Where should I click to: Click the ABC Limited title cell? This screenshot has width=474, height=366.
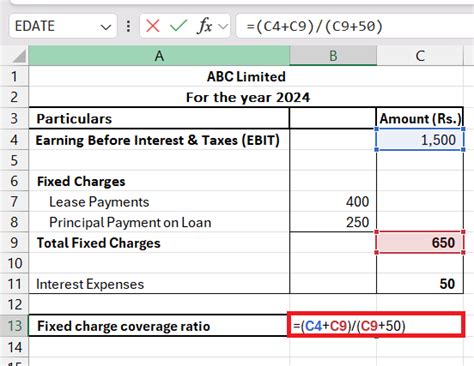coord(246,77)
